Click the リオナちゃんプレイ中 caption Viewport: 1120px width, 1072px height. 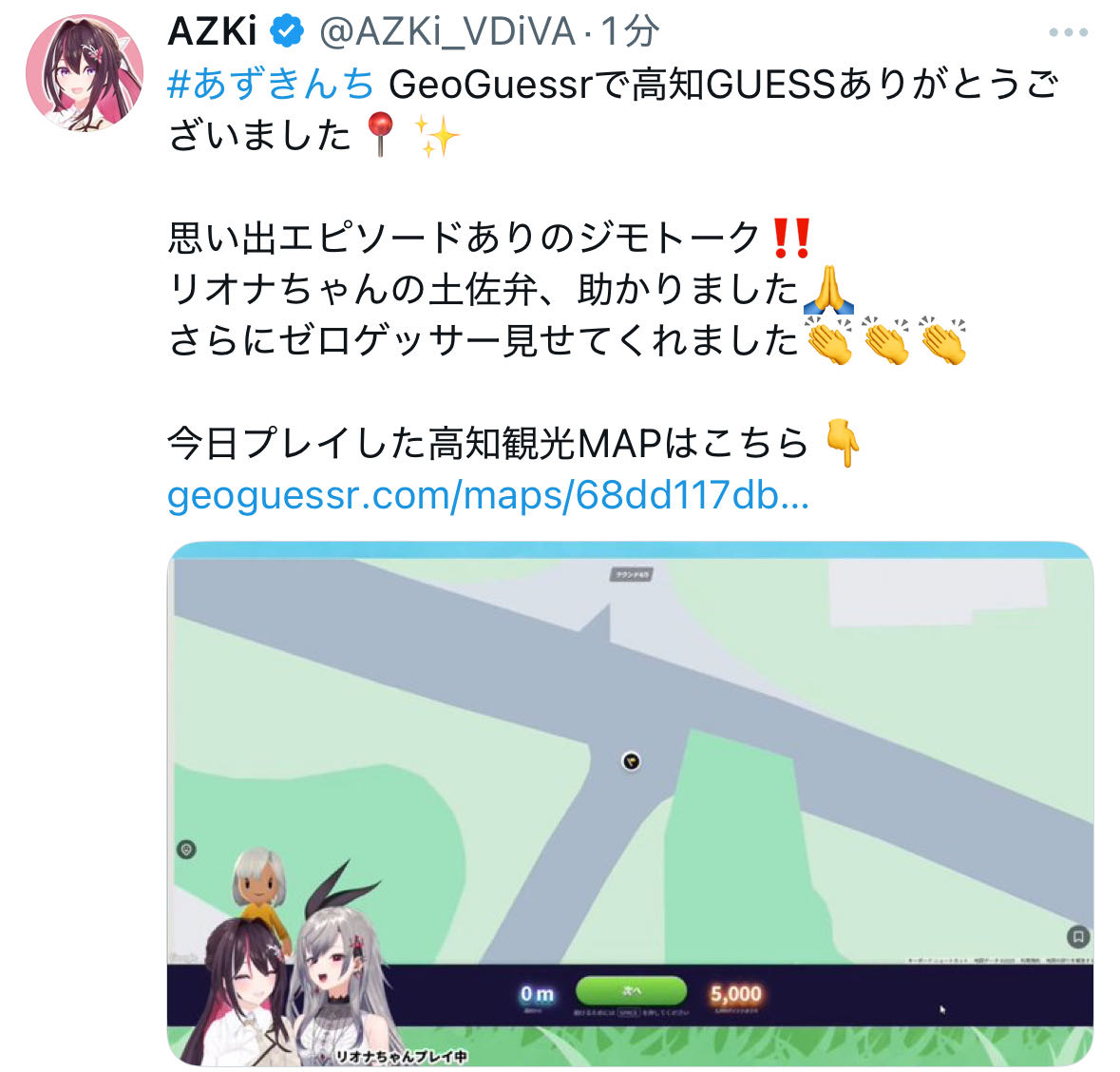click(x=400, y=1056)
